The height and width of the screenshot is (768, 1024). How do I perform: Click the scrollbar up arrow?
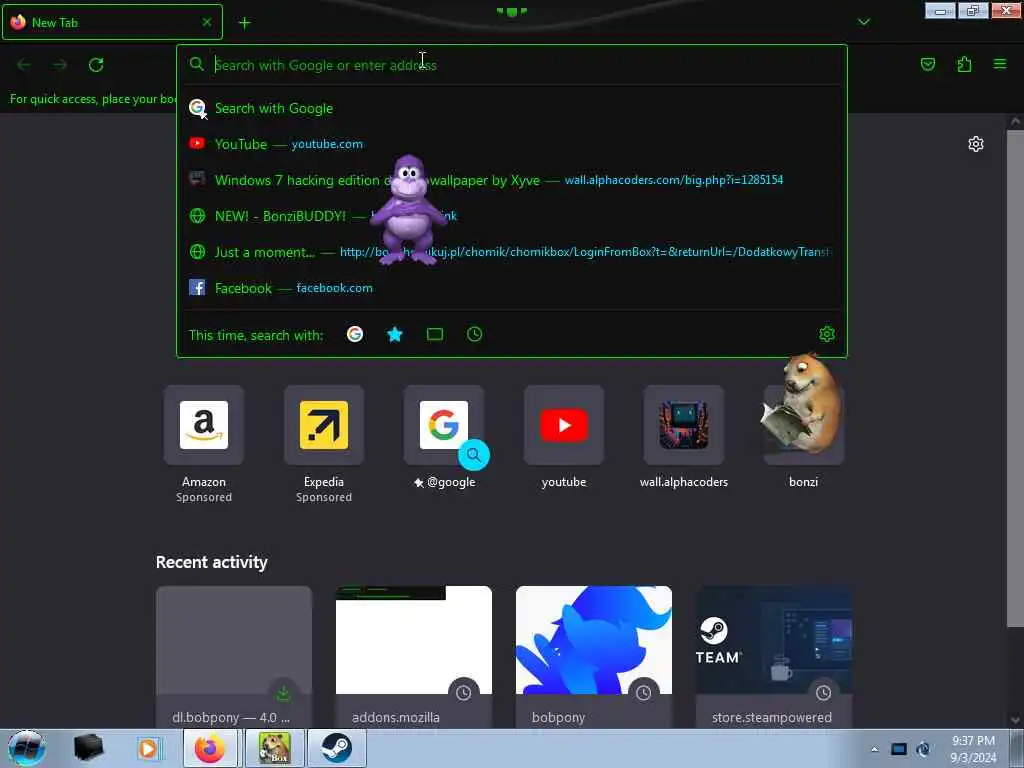(1015, 121)
